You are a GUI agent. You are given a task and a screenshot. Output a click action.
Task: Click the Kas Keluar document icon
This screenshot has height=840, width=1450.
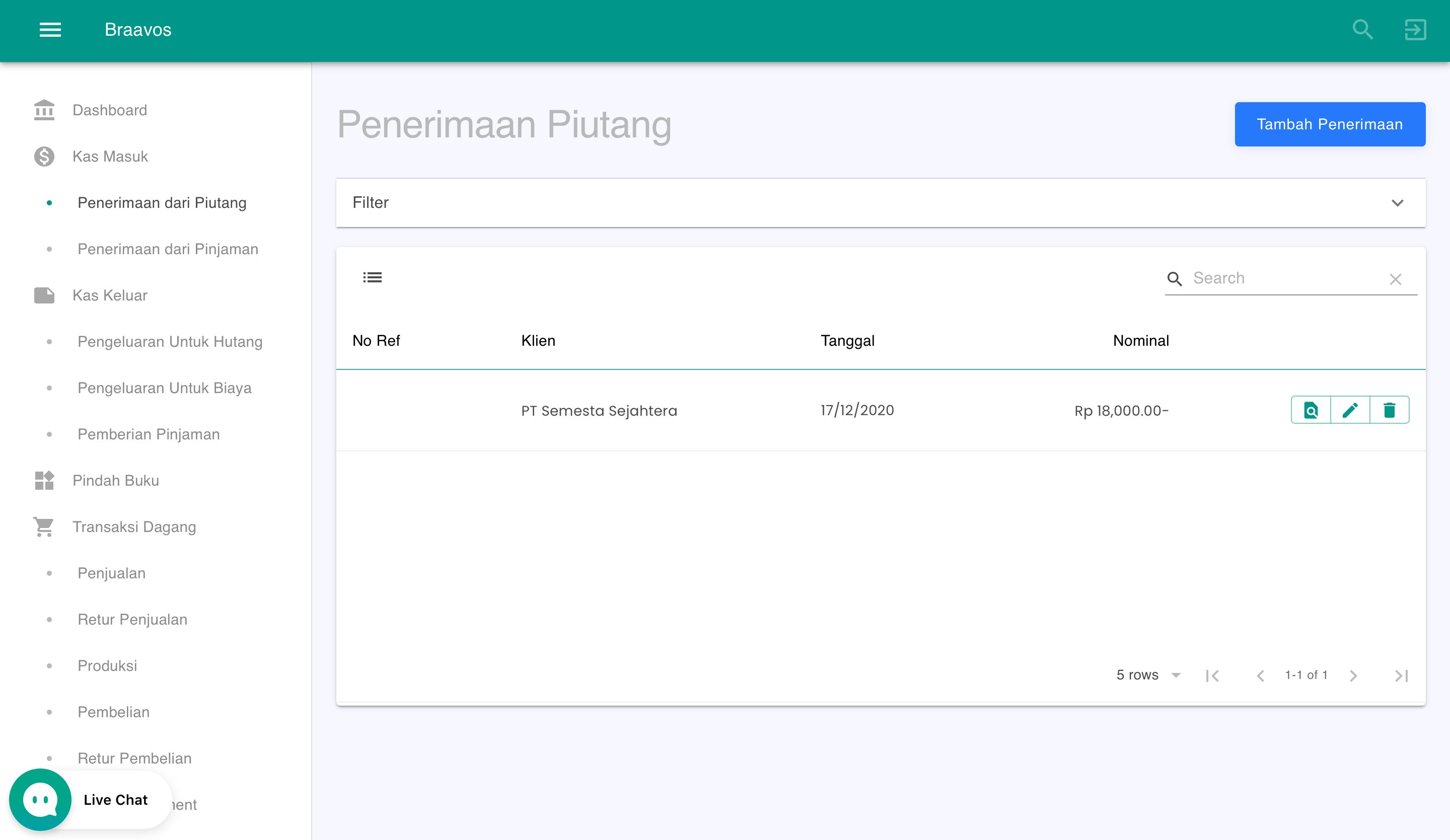point(43,295)
